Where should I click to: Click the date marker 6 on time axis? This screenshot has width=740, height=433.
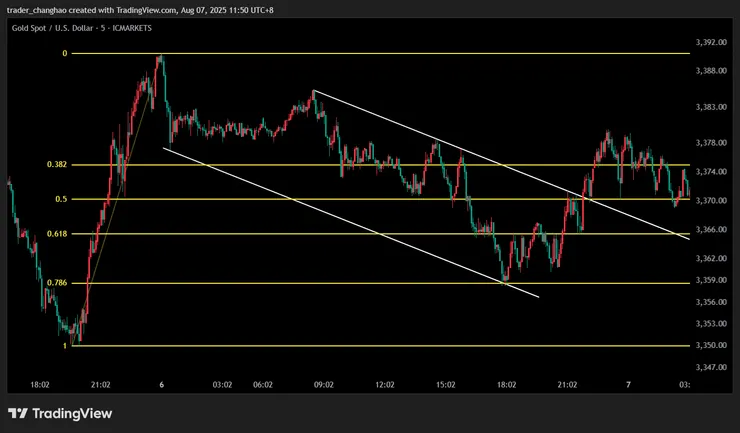tap(161, 385)
